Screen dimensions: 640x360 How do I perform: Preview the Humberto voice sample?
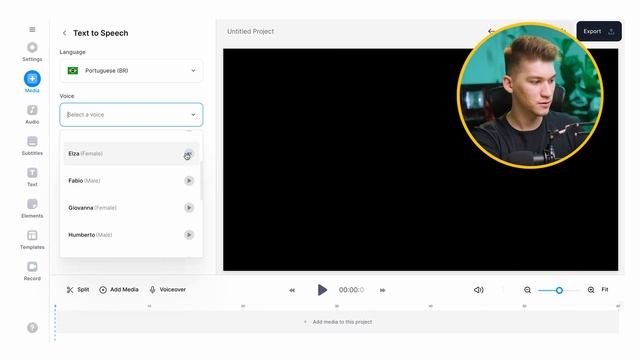click(x=189, y=235)
